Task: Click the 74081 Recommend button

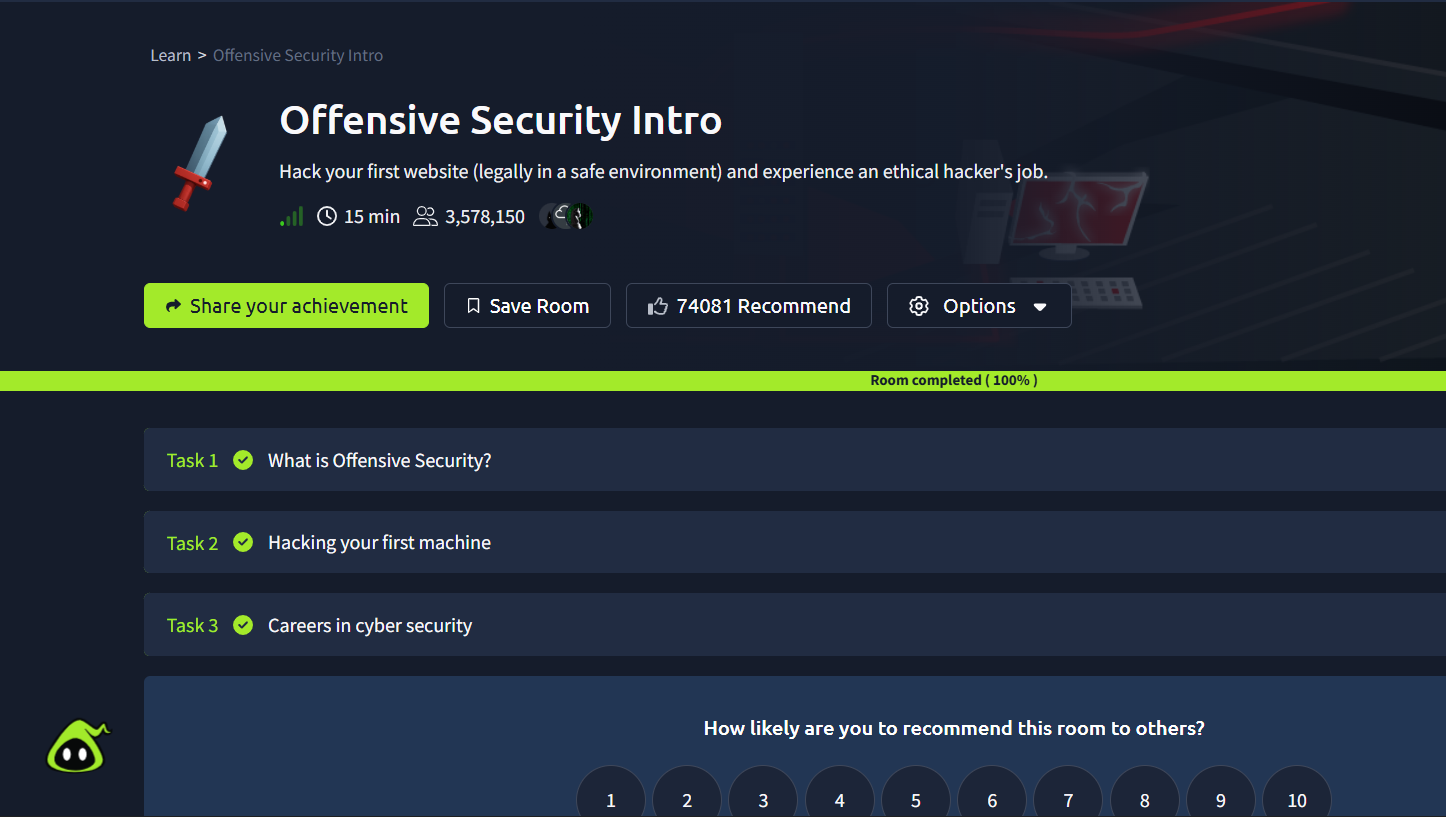Action: (x=748, y=305)
